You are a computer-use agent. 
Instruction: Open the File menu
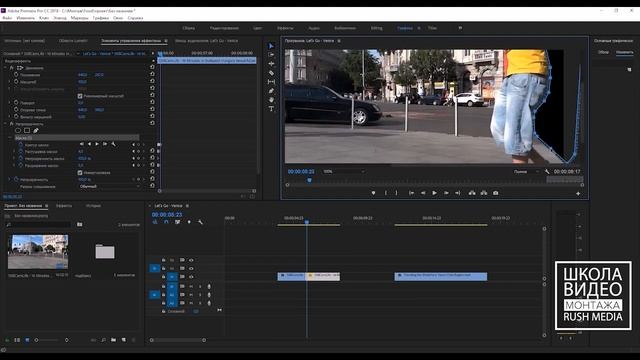7,18
